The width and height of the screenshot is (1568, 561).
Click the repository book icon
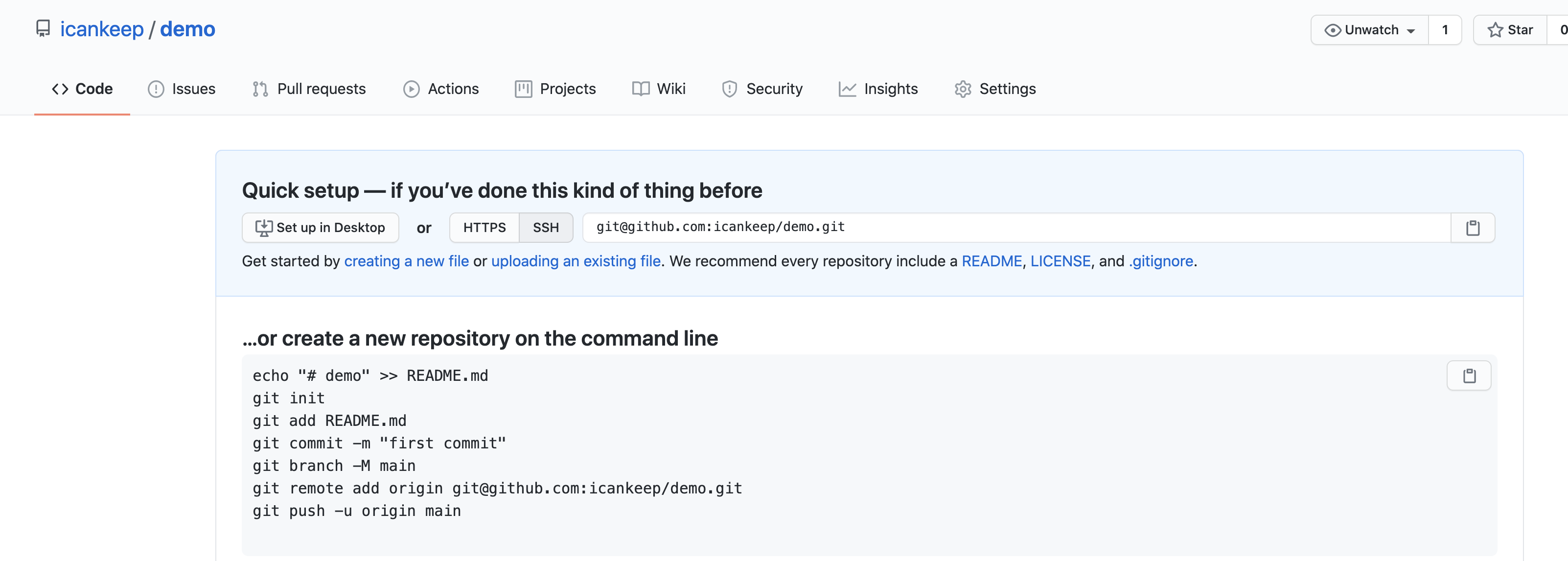[43, 28]
